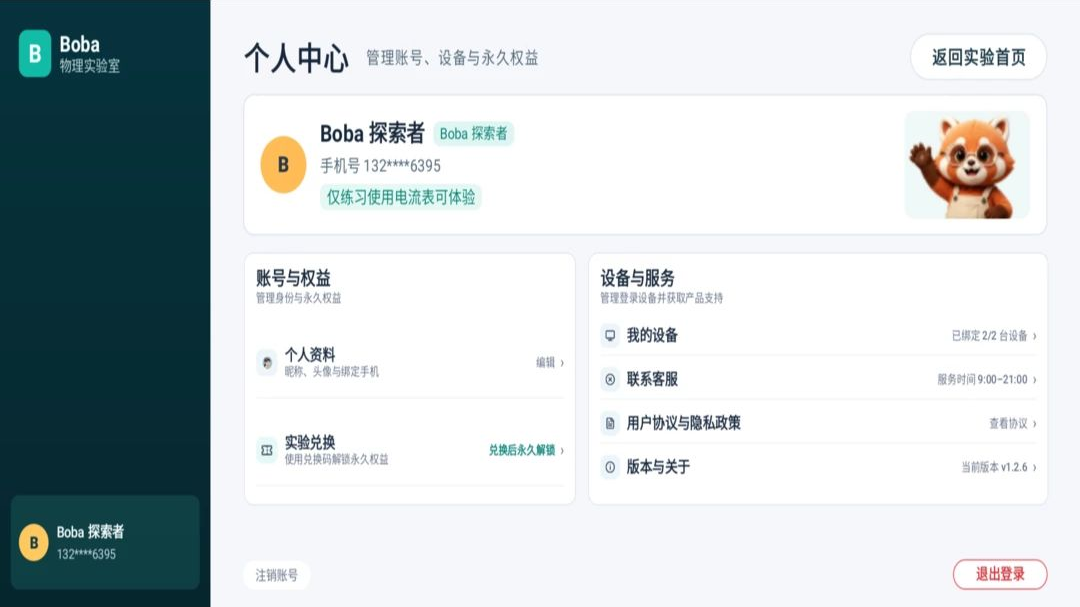This screenshot has width=1080, height=607.
Task: Click the 实验兑换 ticket icon
Action: click(267, 450)
